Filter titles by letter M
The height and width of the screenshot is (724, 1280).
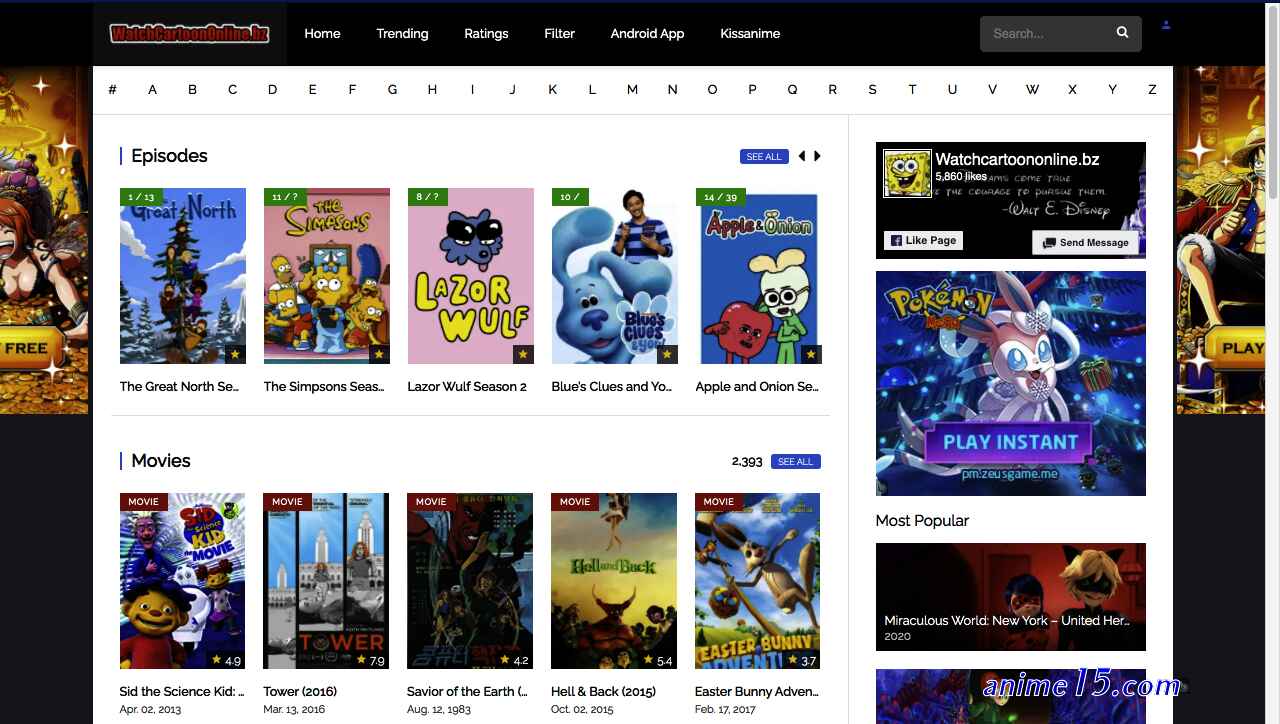click(632, 89)
